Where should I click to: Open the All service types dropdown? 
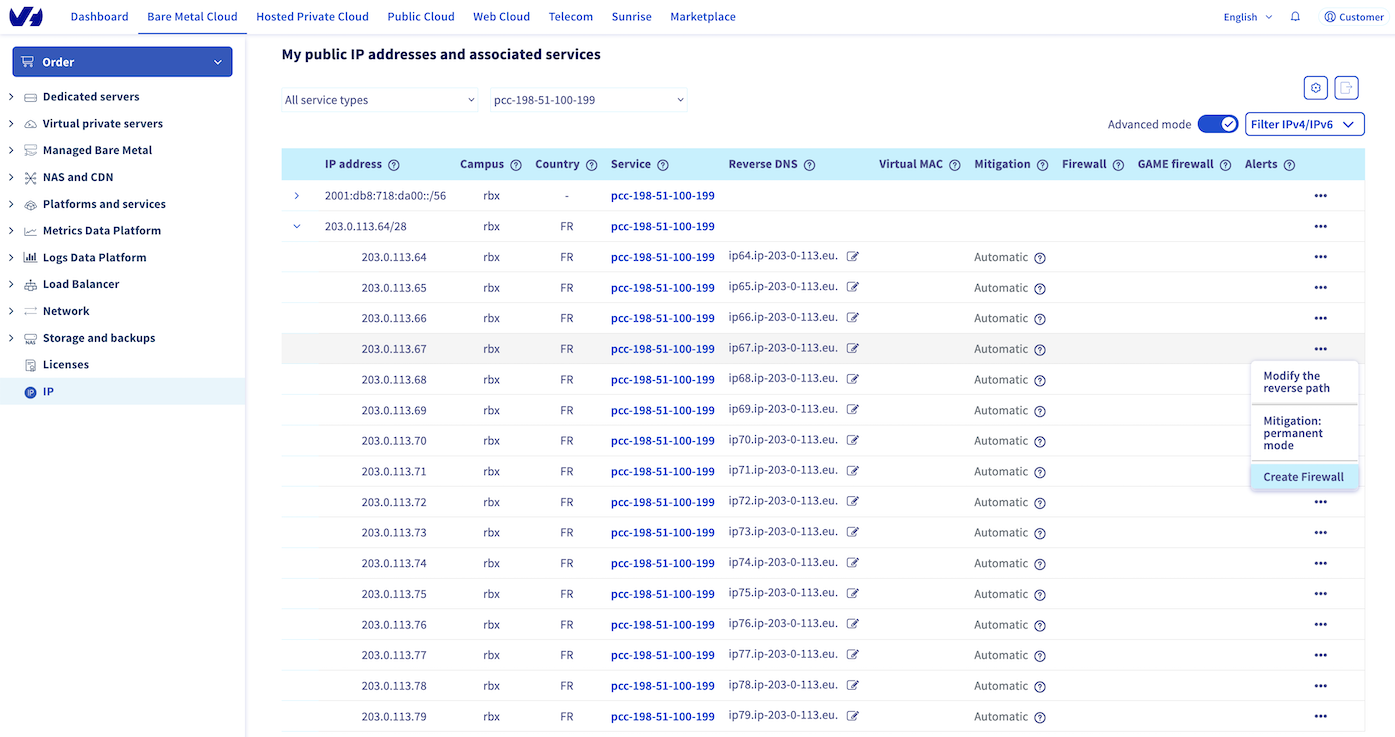(380, 100)
